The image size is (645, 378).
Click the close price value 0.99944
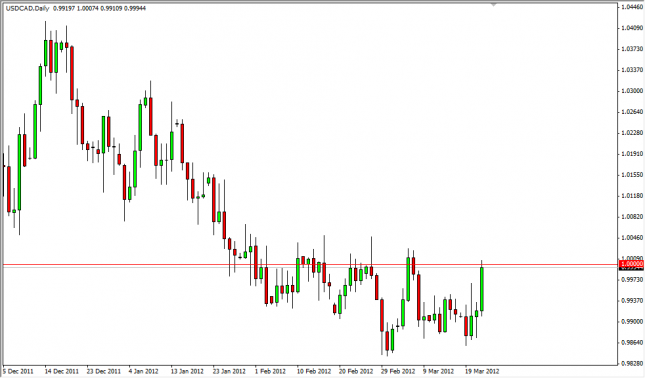coord(135,8)
